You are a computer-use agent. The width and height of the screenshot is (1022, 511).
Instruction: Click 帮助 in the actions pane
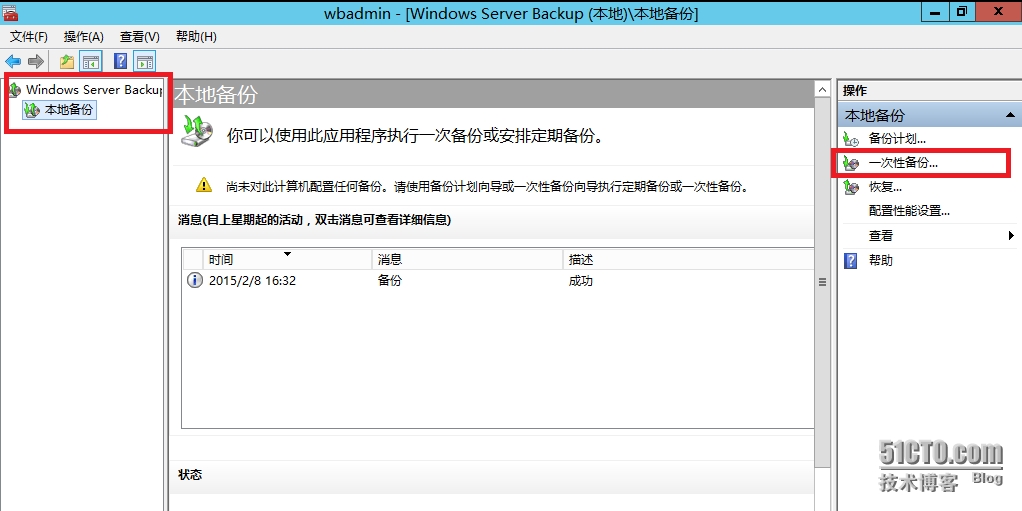click(881, 261)
